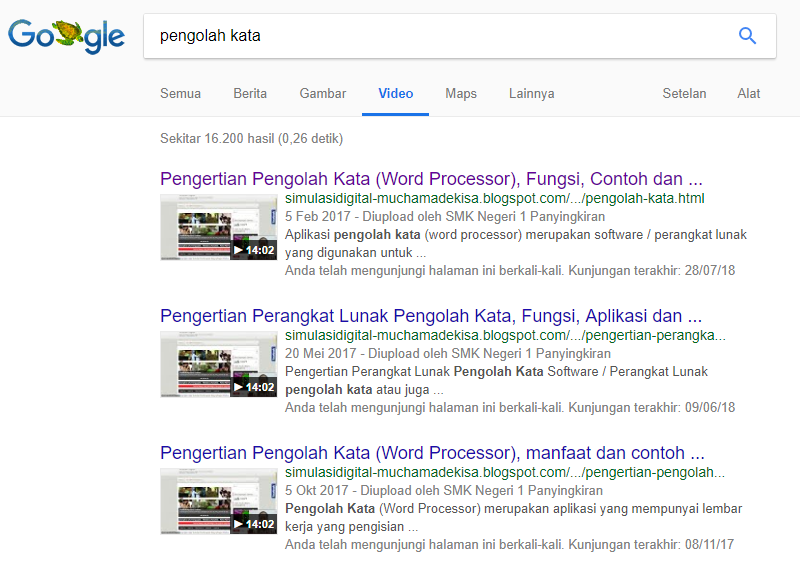Click text 'Kunjungan terakhir: 08/11/17'
This screenshot has height=568, width=800.
click(651, 545)
